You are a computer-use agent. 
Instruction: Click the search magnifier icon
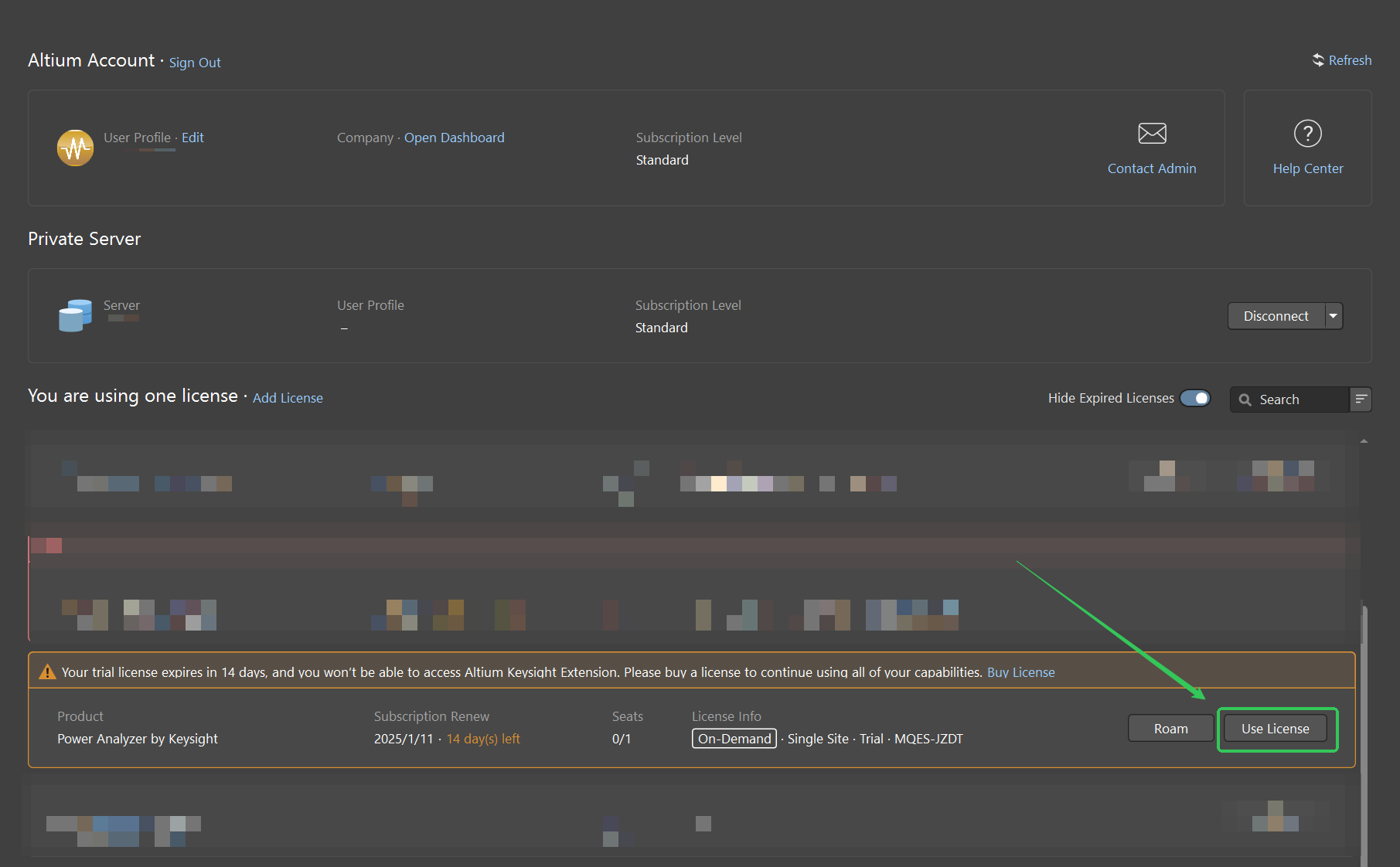tap(1245, 399)
